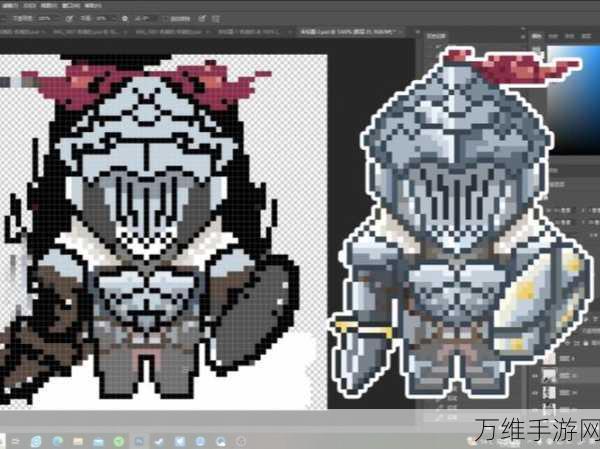
Task: Click the green round taskbar icon
Action: point(119,441)
